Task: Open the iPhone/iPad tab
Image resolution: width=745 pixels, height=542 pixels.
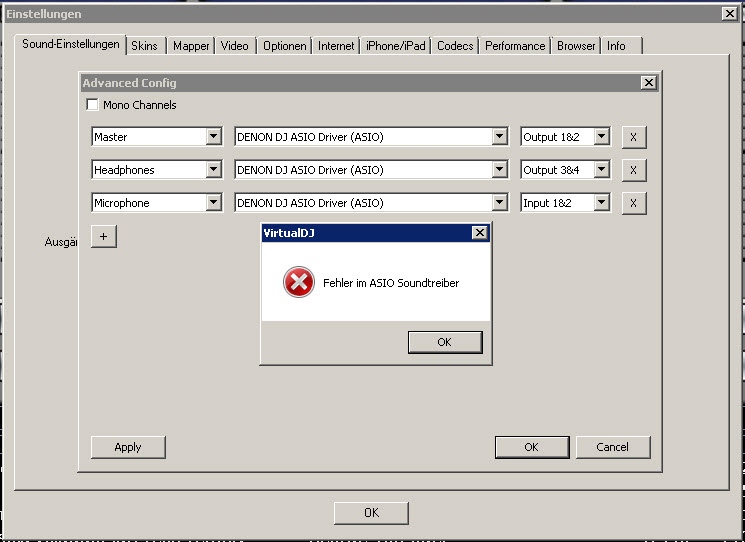Action: (x=395, y=46)
